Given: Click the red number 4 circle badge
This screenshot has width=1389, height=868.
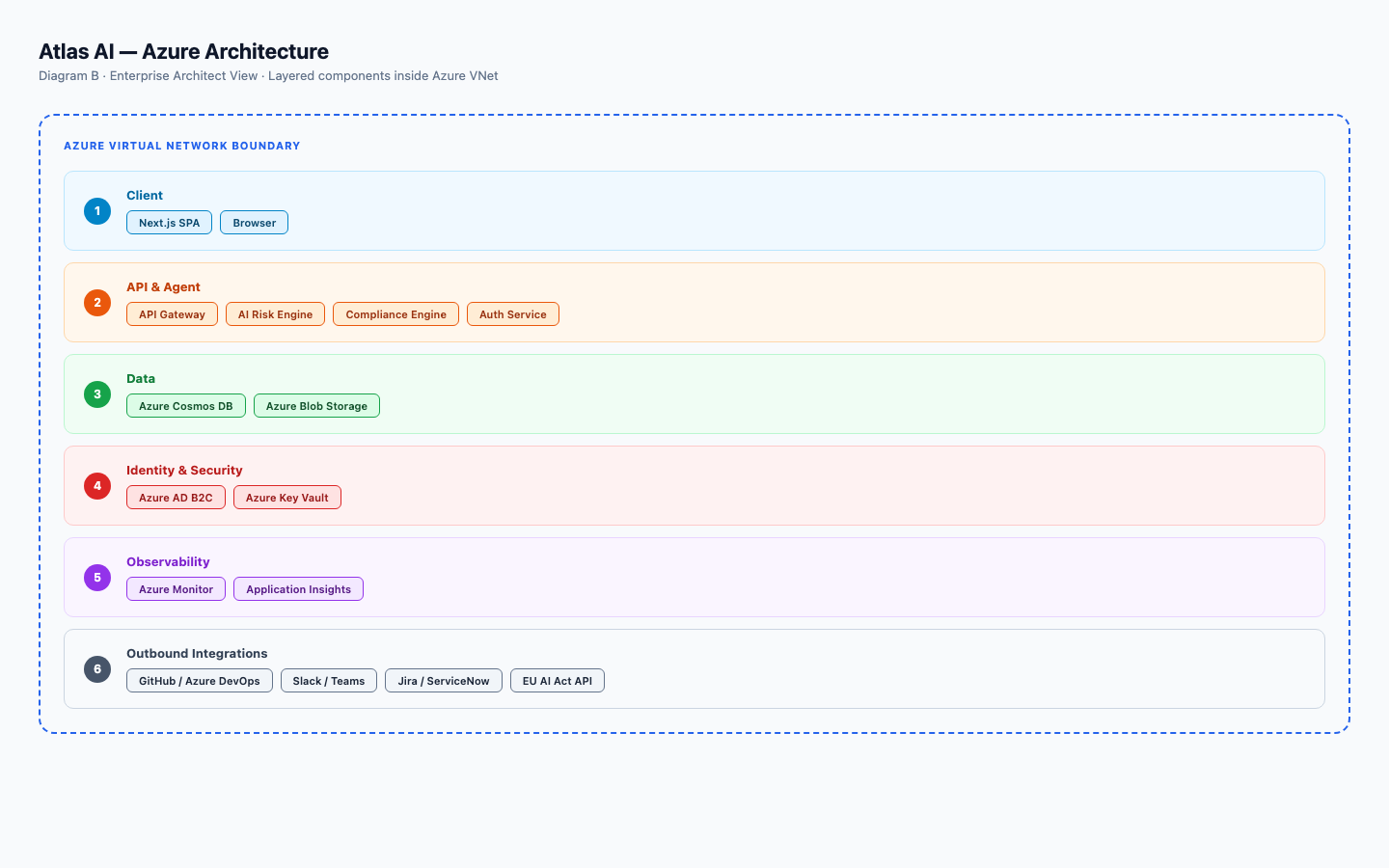Looking at the screenshot, I should click(x=97, y=486).
